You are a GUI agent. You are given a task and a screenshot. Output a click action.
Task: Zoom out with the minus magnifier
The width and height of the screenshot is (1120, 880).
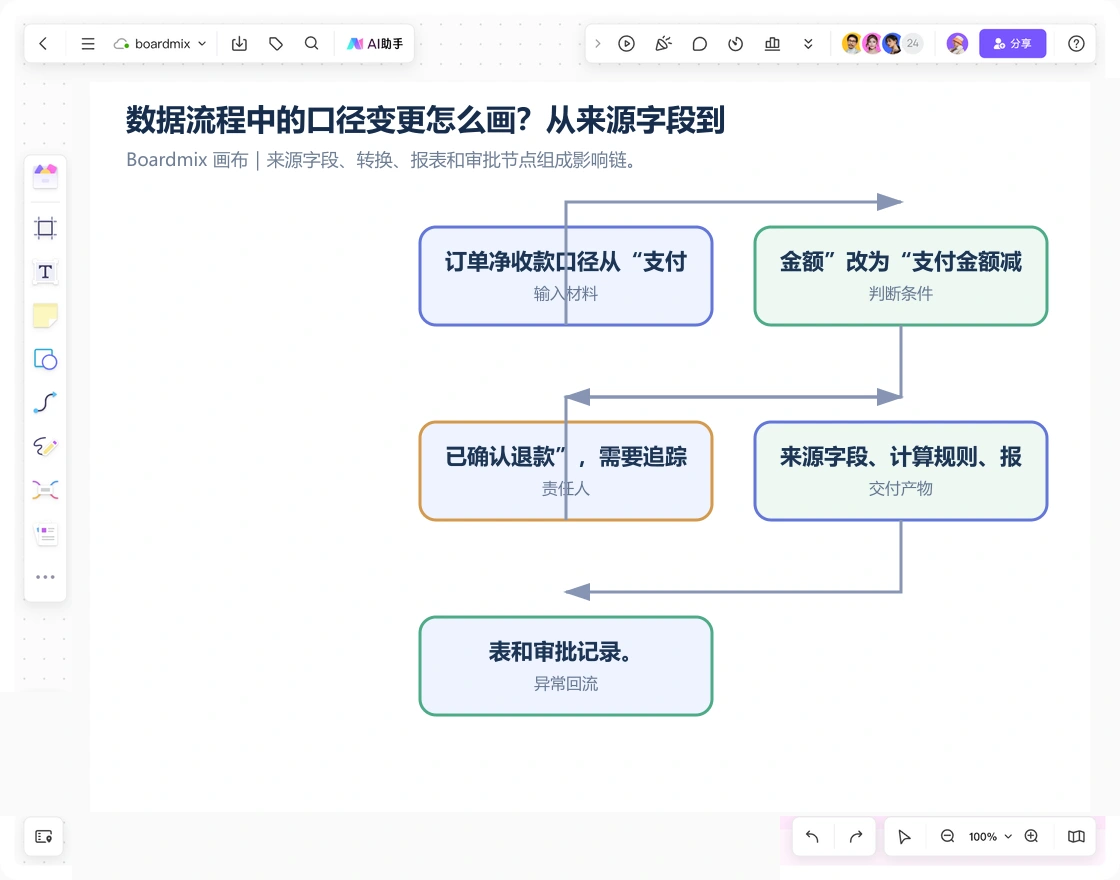(x=947, y=836)
